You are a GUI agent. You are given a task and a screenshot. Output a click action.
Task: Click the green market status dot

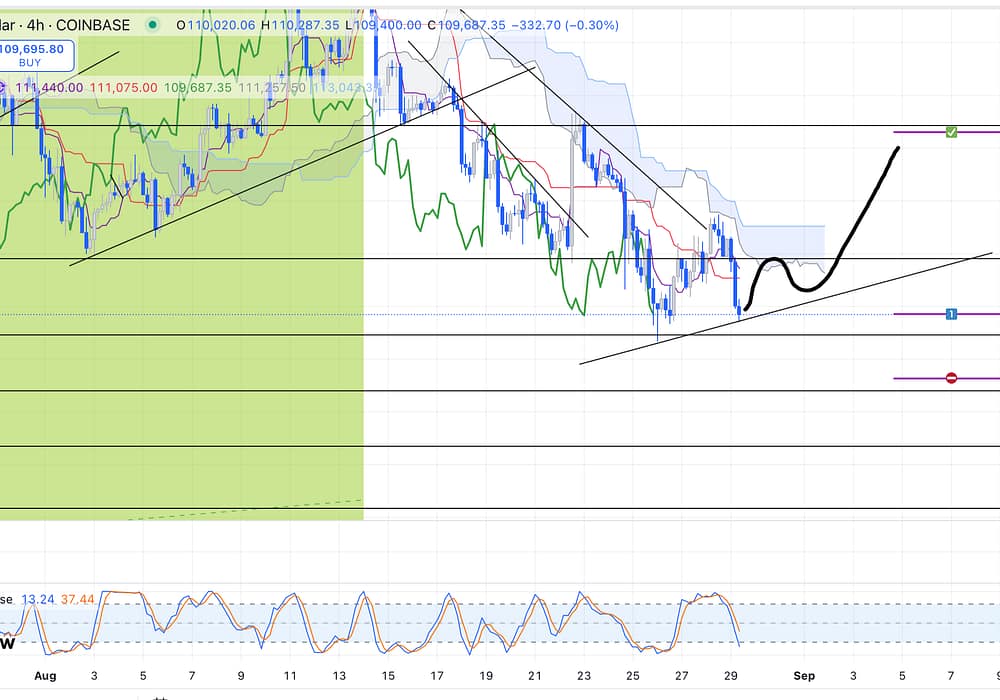coord(152,24)
